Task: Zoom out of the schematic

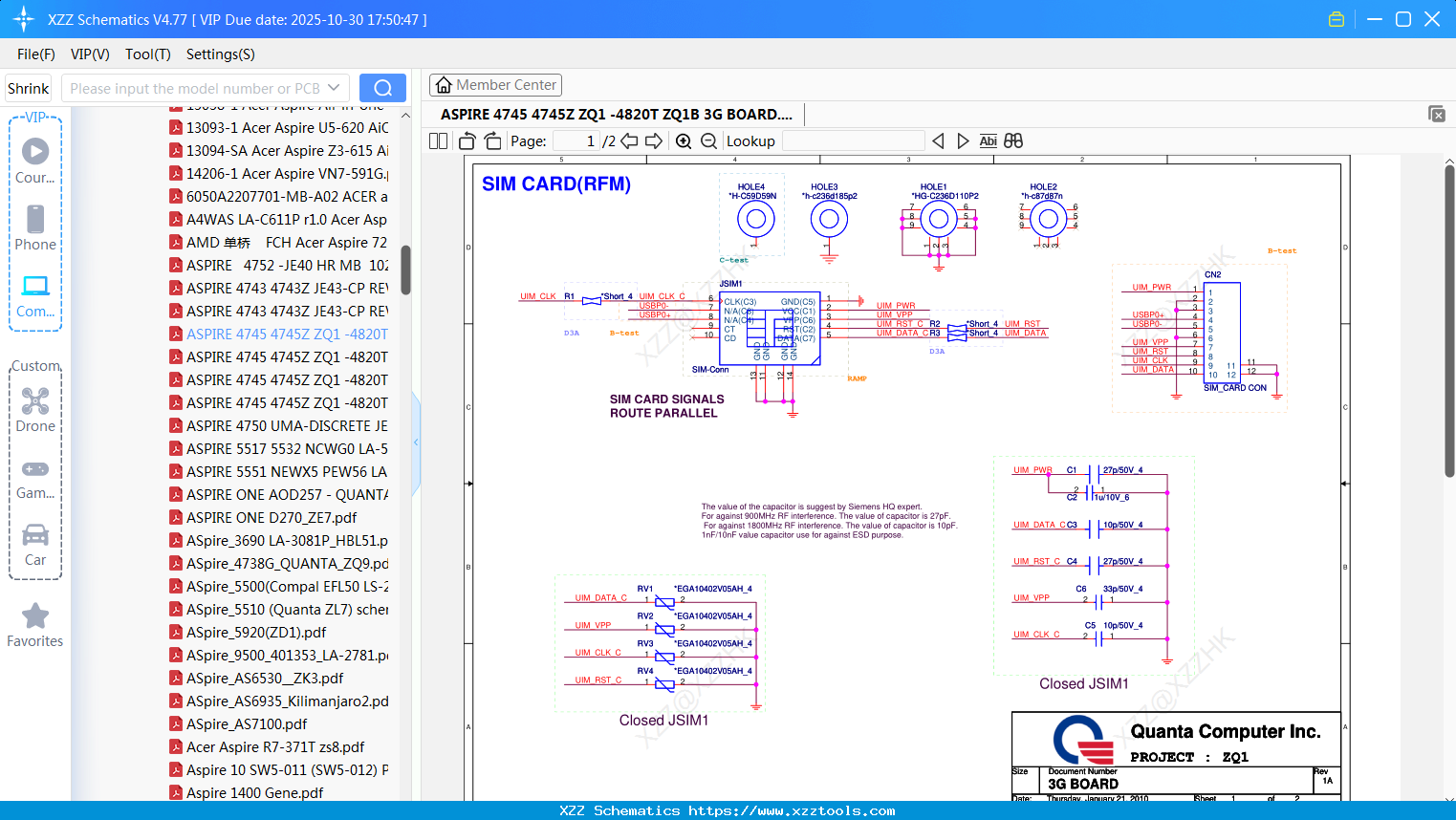Action: (x=708, y=140)
